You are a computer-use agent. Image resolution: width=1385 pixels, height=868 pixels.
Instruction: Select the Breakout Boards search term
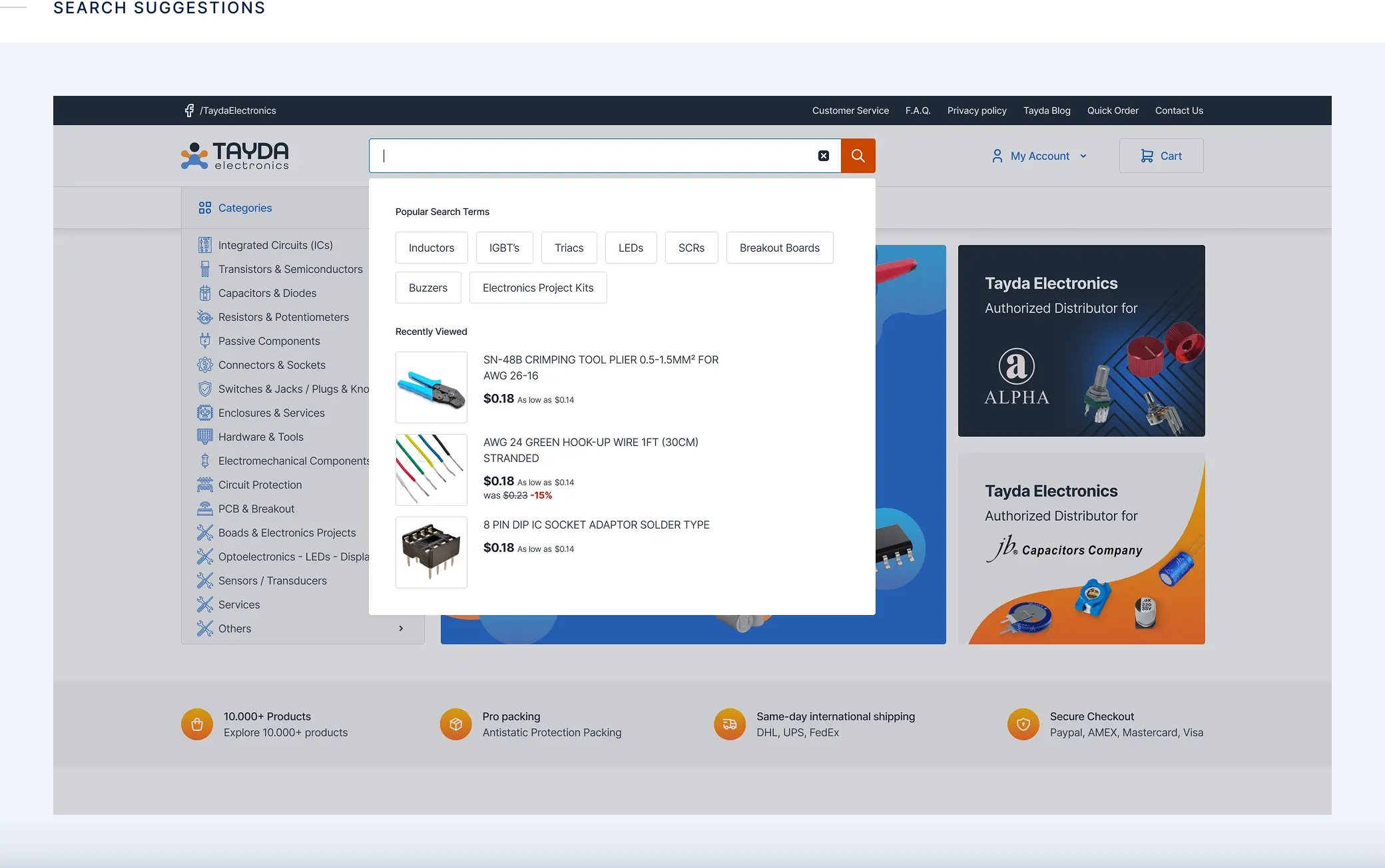click(x=779, y=248)
